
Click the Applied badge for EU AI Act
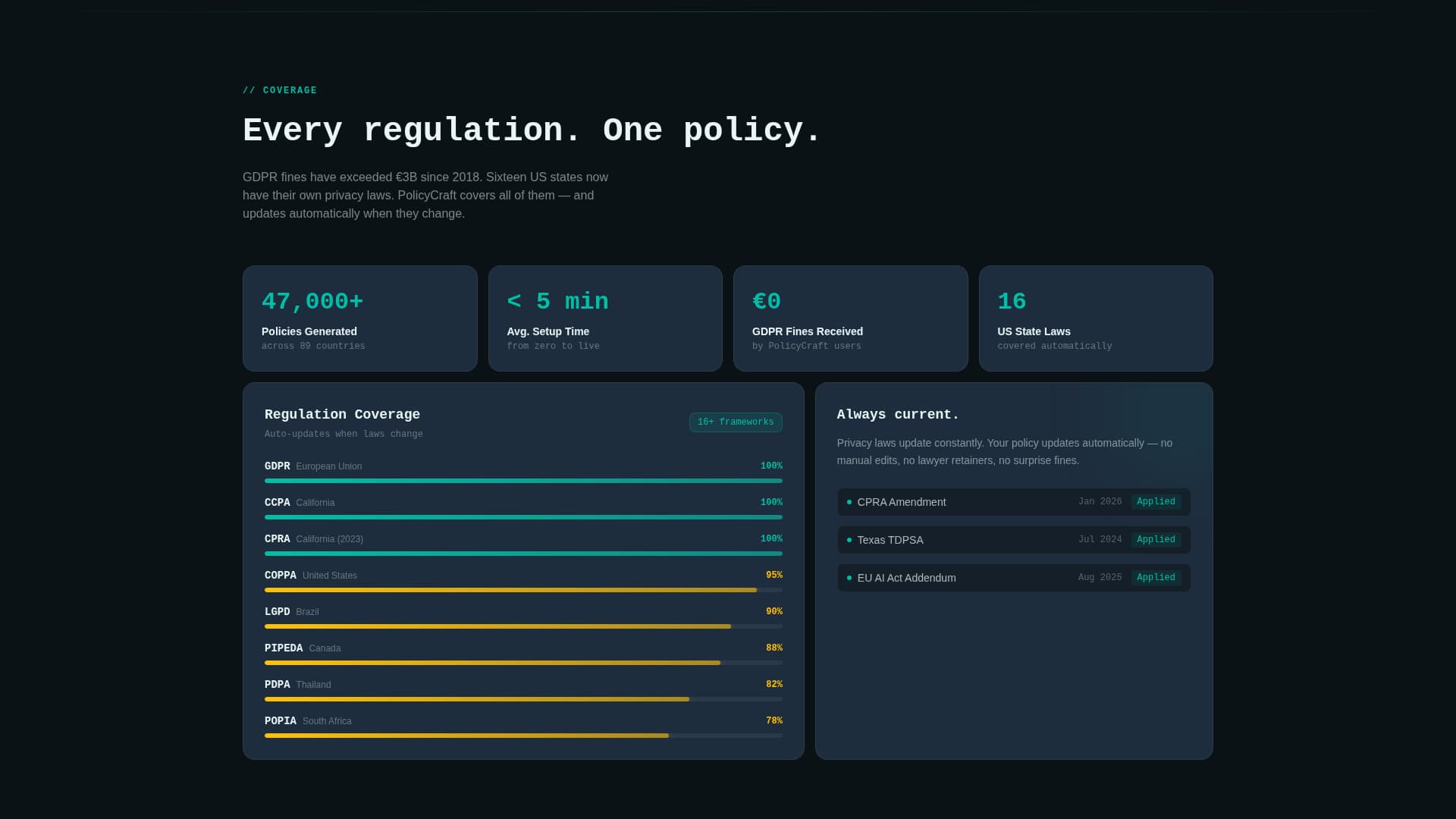point(1156,578)
